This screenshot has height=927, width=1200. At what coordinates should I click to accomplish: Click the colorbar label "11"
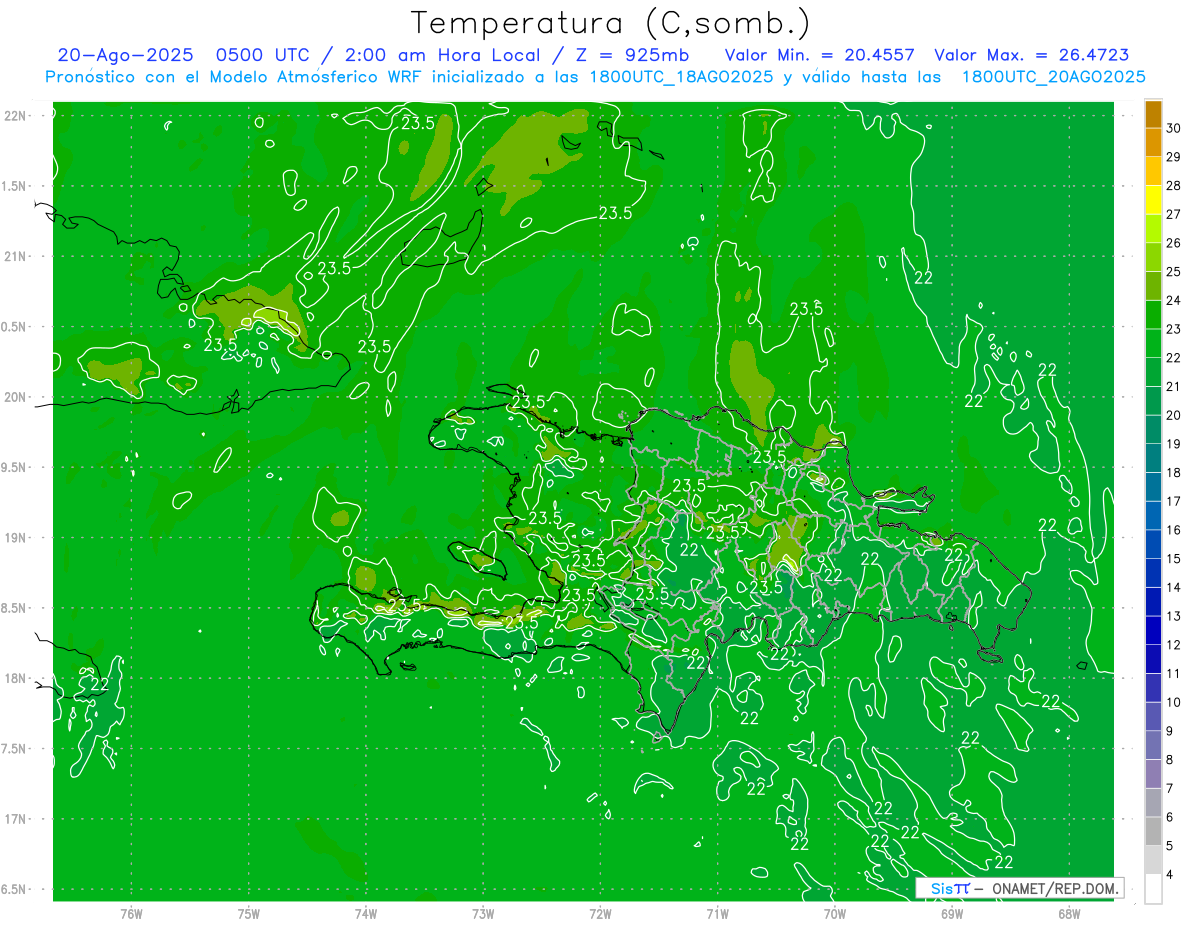pos(1173,674)
